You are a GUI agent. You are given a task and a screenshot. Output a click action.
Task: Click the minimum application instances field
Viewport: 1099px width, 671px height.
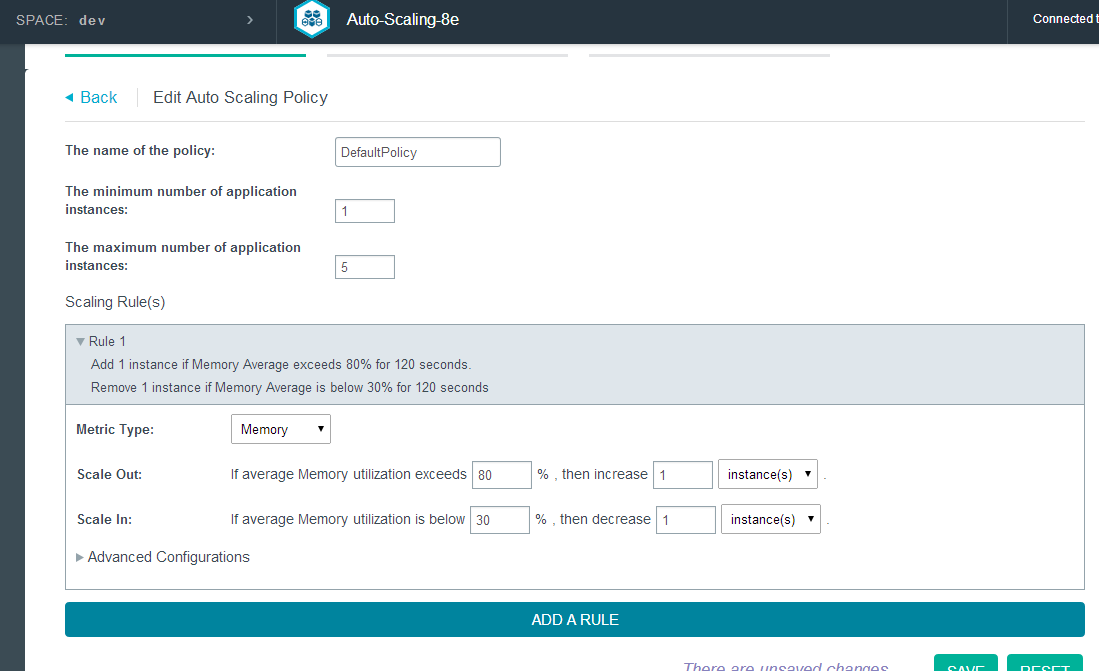pyautogui.click(x=364, y=211)
